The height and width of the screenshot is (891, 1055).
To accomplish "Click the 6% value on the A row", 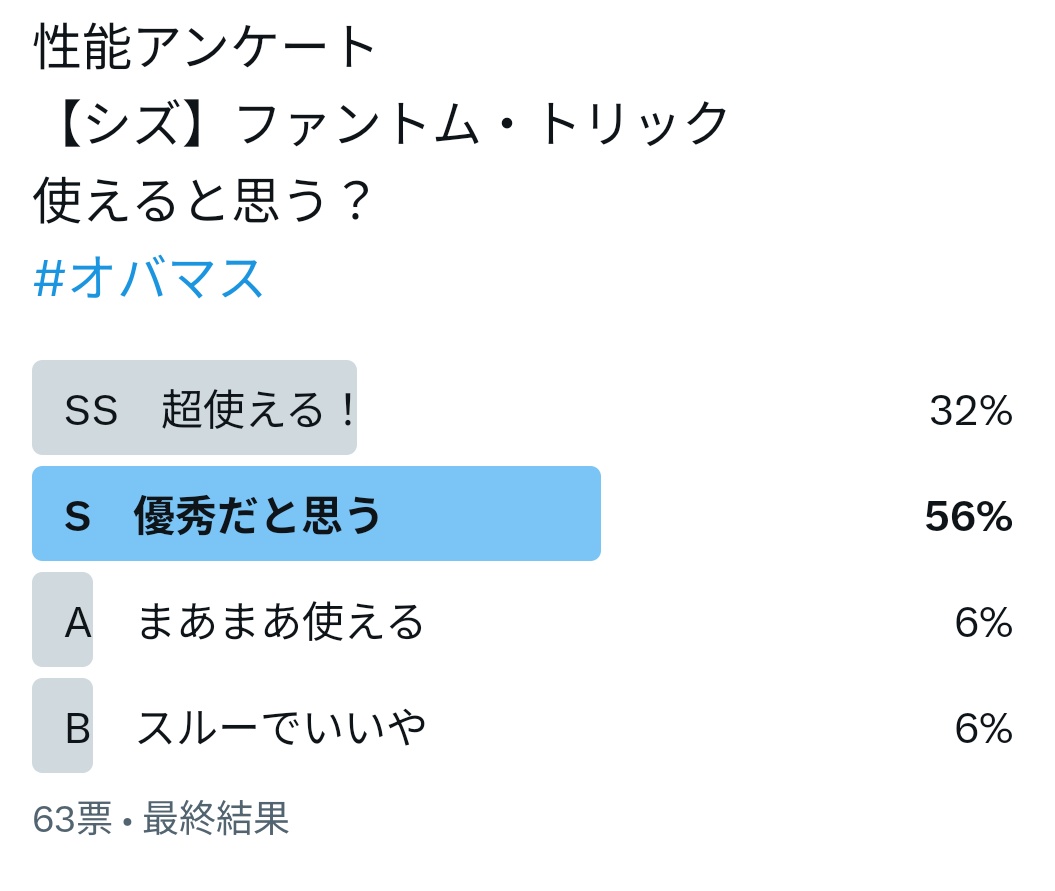I will (983, 622).
